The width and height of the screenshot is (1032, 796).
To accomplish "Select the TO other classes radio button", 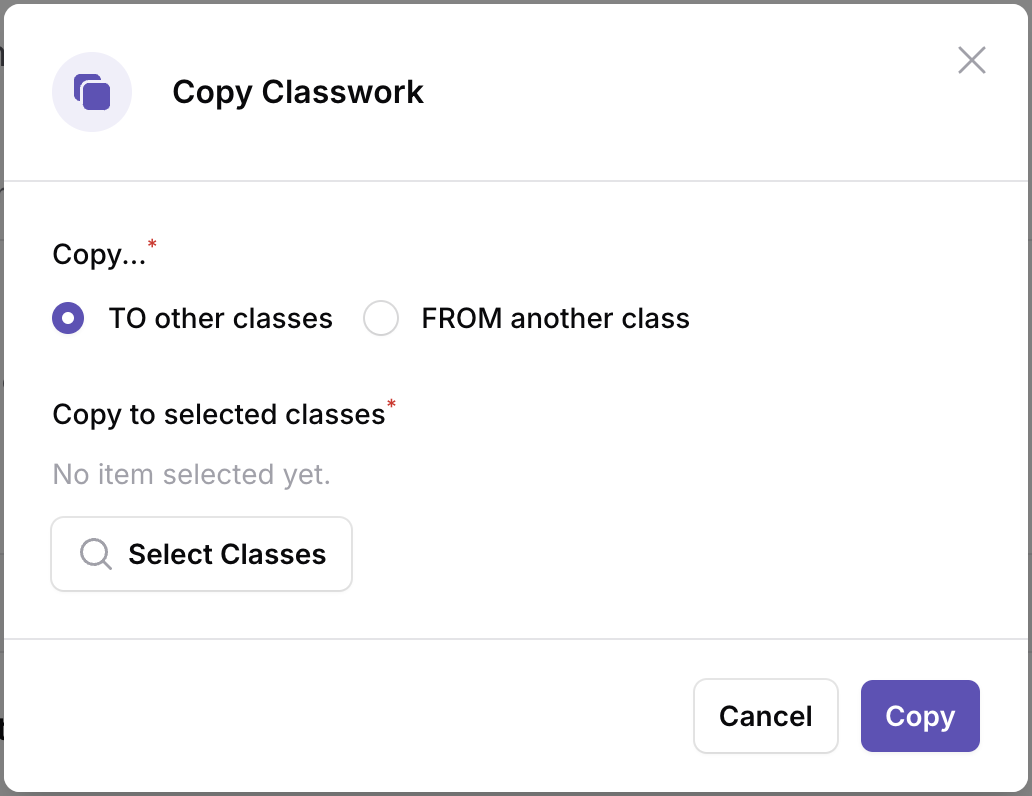I will coord(68,318).
